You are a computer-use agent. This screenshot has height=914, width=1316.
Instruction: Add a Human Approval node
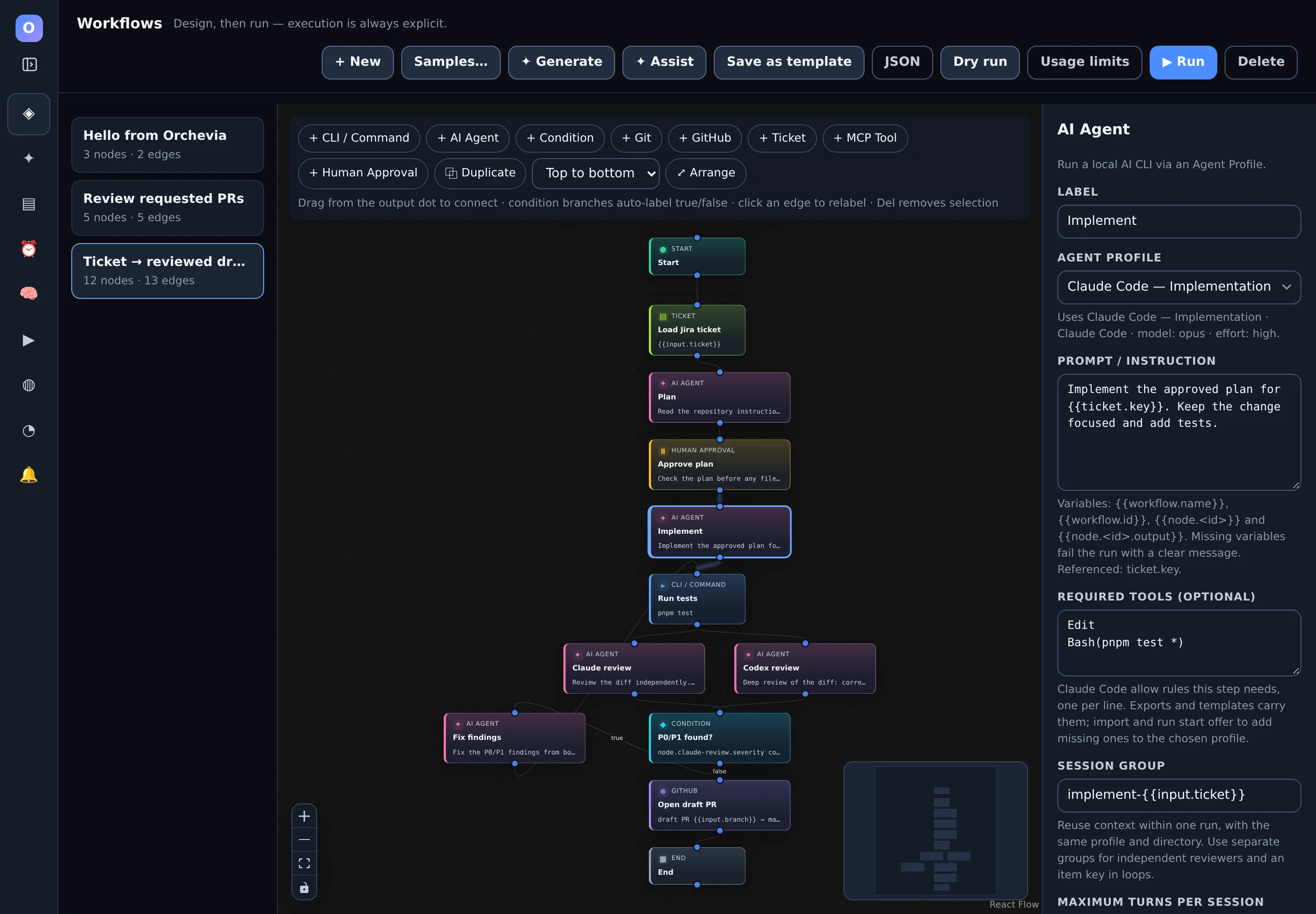point(363,173)
